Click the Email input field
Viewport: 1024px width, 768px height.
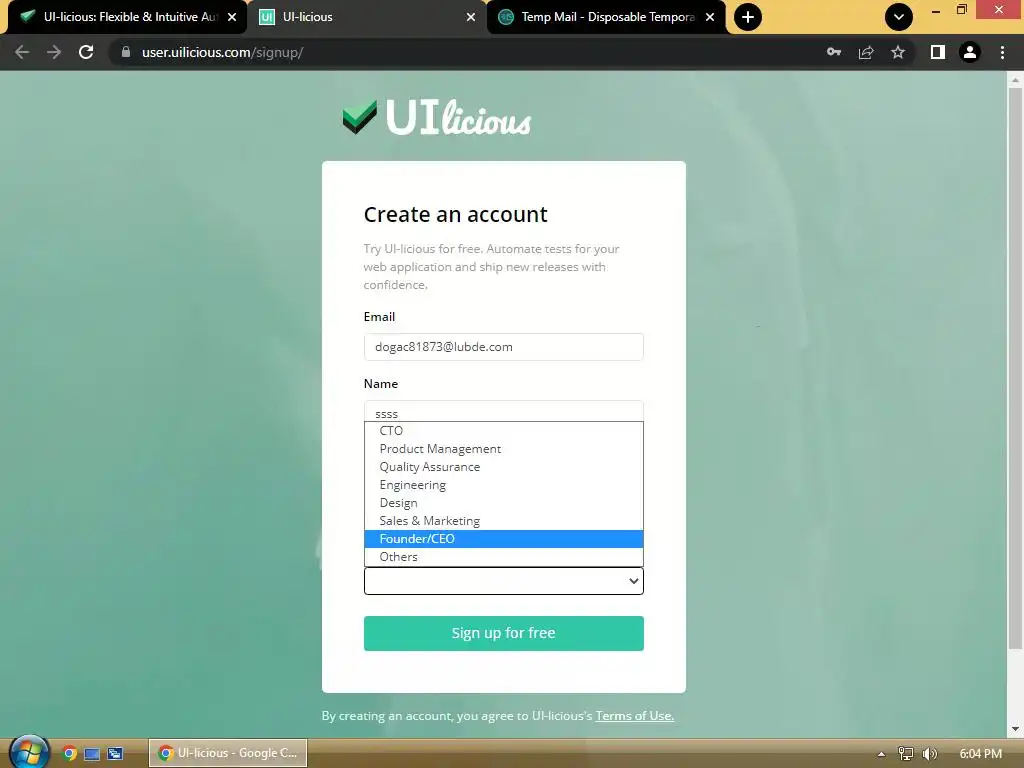pos(504,347)
